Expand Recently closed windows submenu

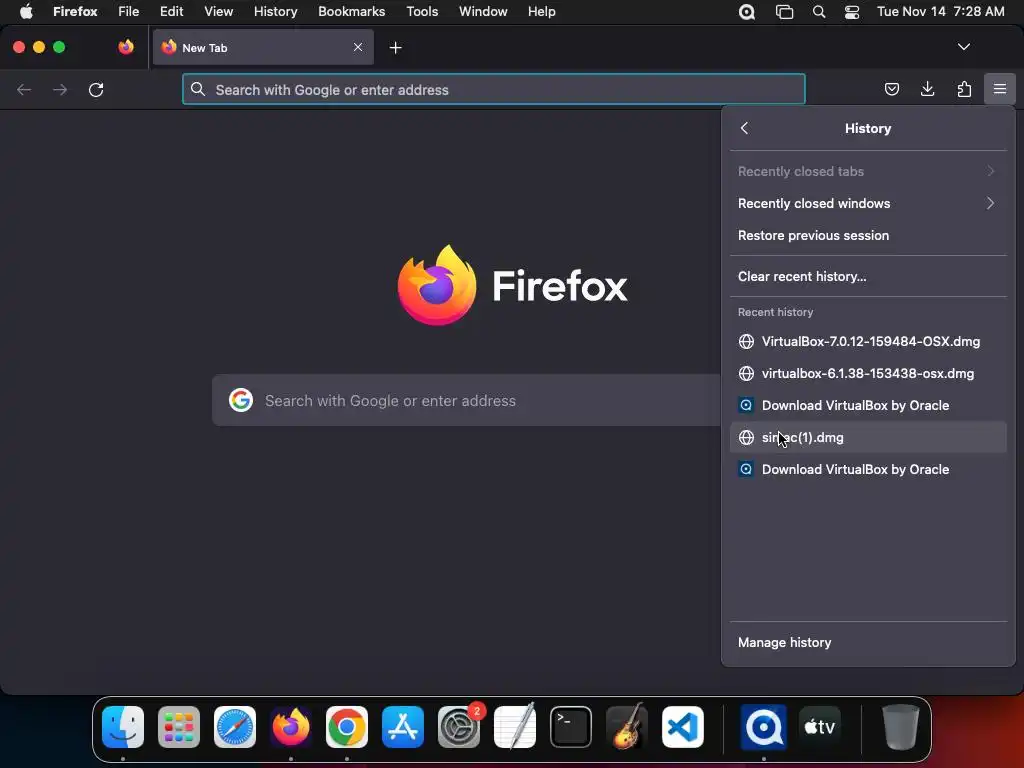pyautogui.click(x=868, y=203)
